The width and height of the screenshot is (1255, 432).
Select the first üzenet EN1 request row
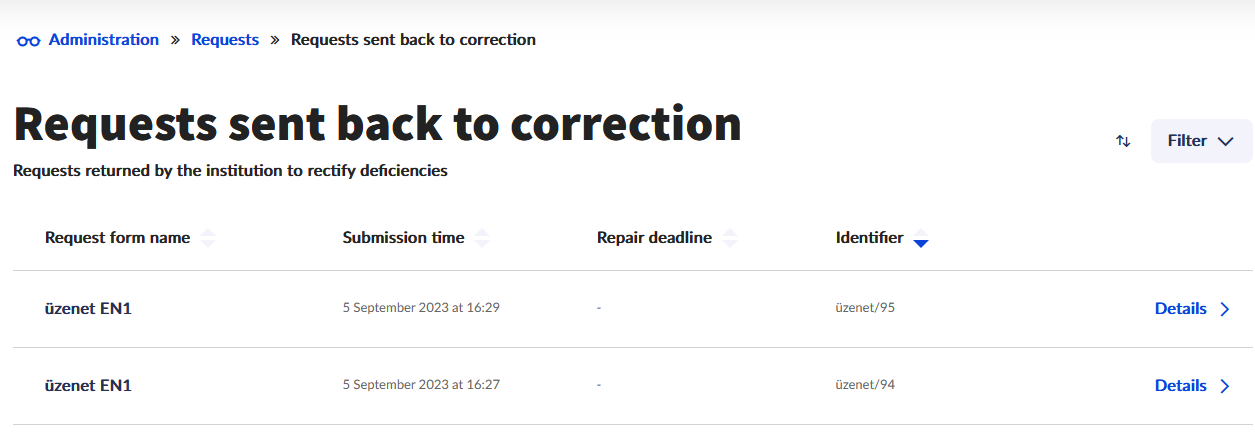coord(88,309)
